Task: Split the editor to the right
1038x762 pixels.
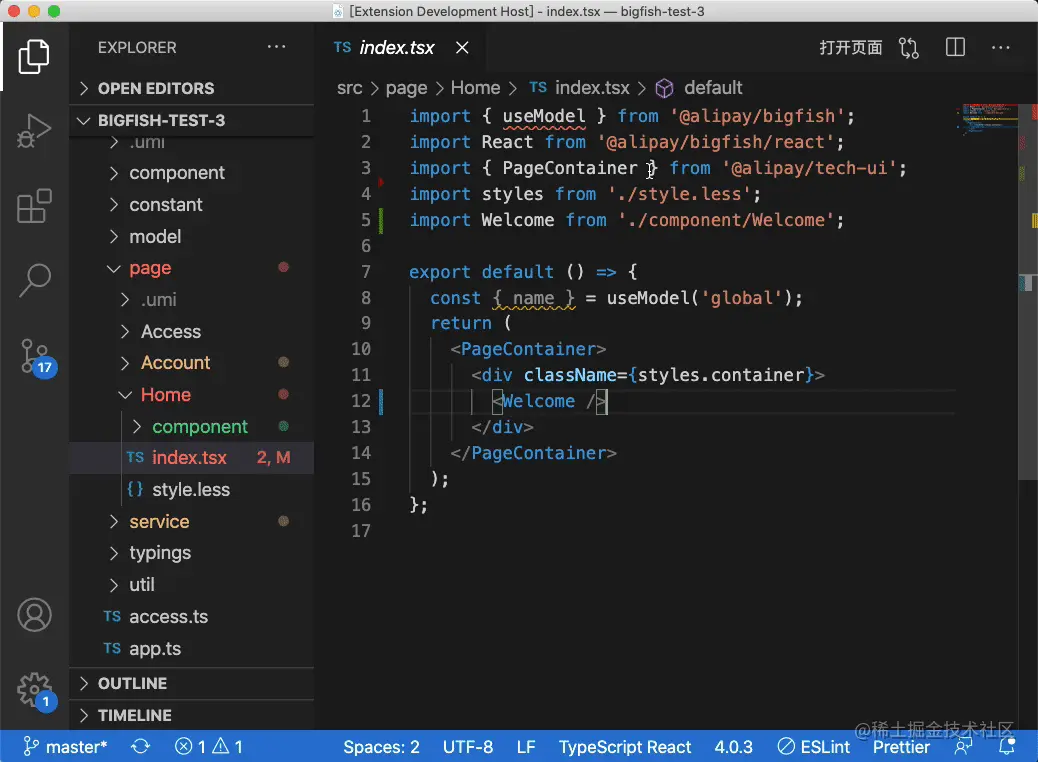Action: pyautogui.click(x=955, y=47)
